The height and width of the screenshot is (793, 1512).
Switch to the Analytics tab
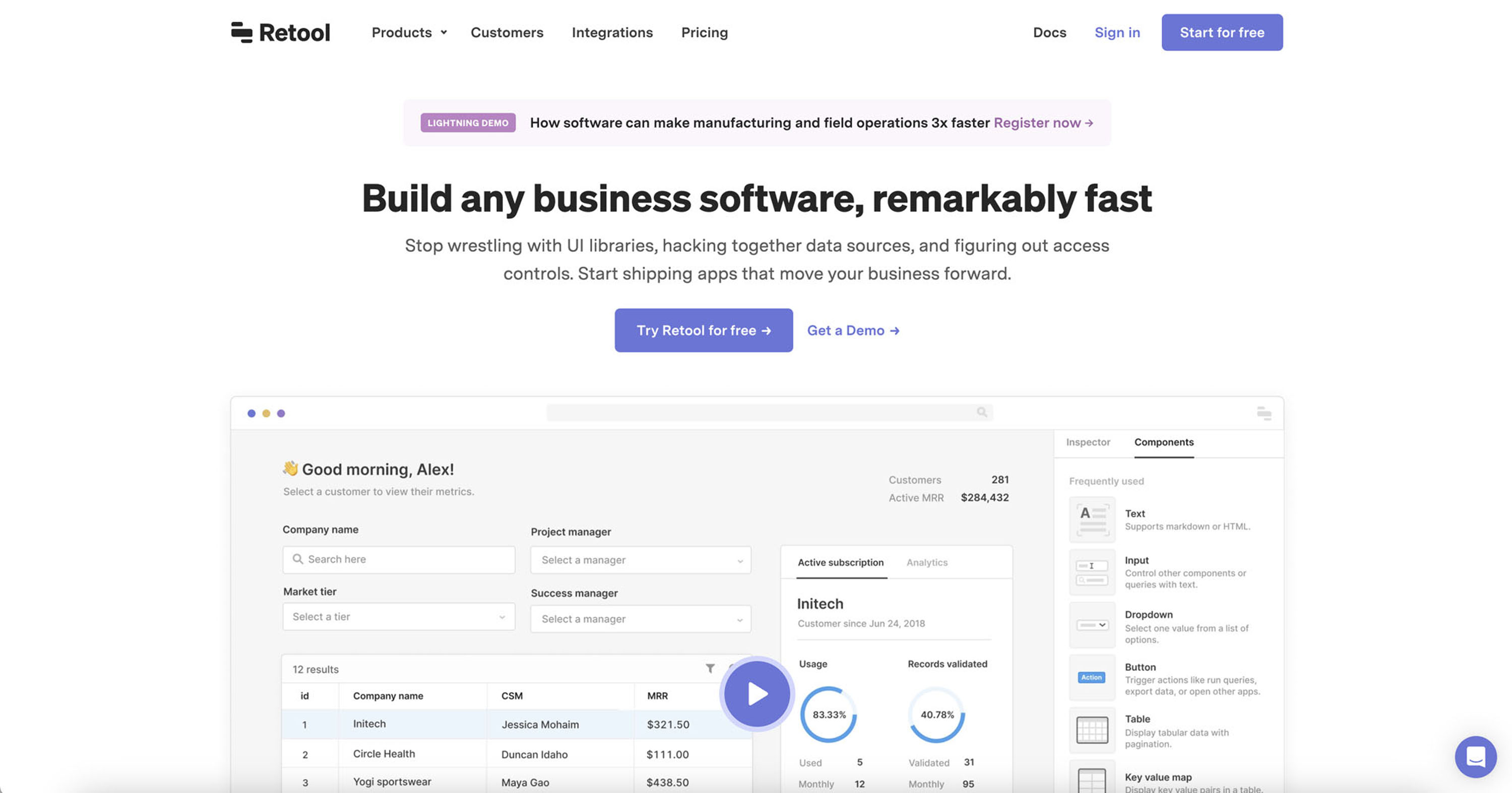point(927,562)
